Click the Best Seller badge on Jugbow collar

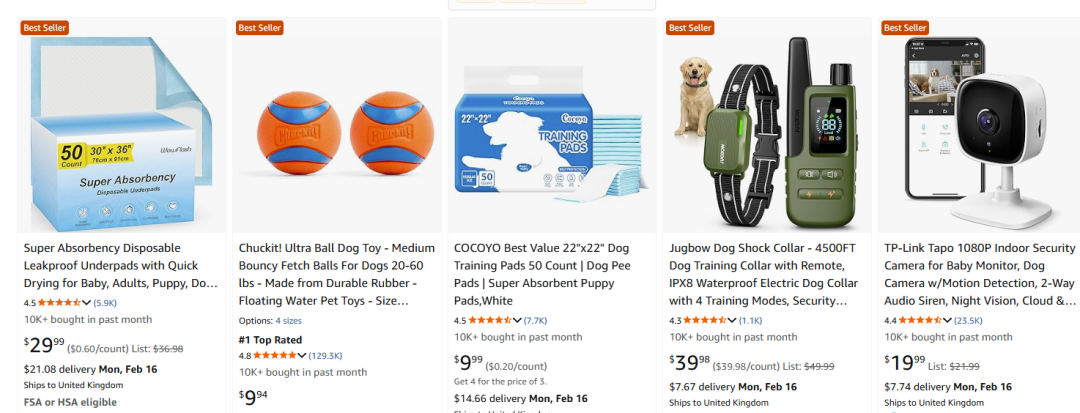click(690, 28)
